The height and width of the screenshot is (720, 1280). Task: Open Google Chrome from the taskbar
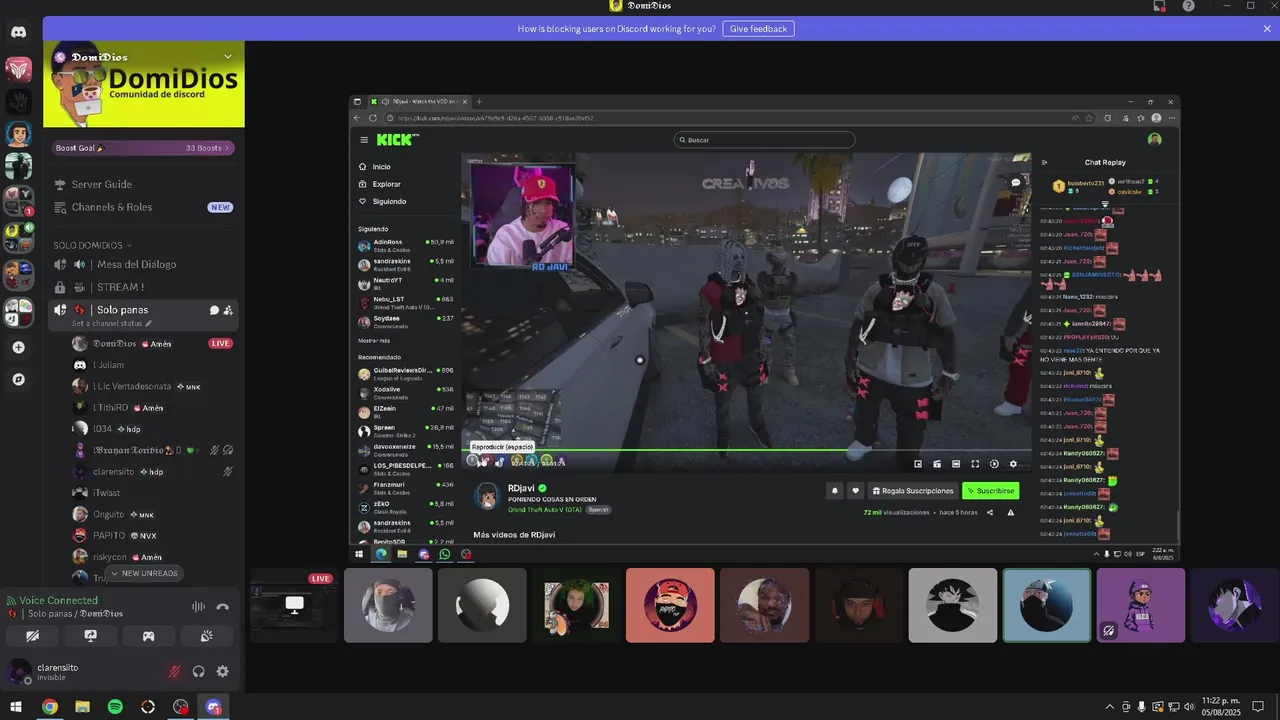pos(49,707)
